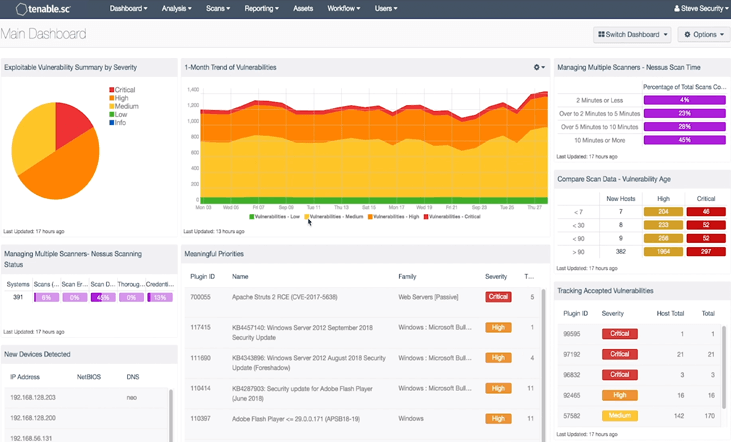
Task: Click Critical badge for accepted plugin 99595
Action: [620, 334]
